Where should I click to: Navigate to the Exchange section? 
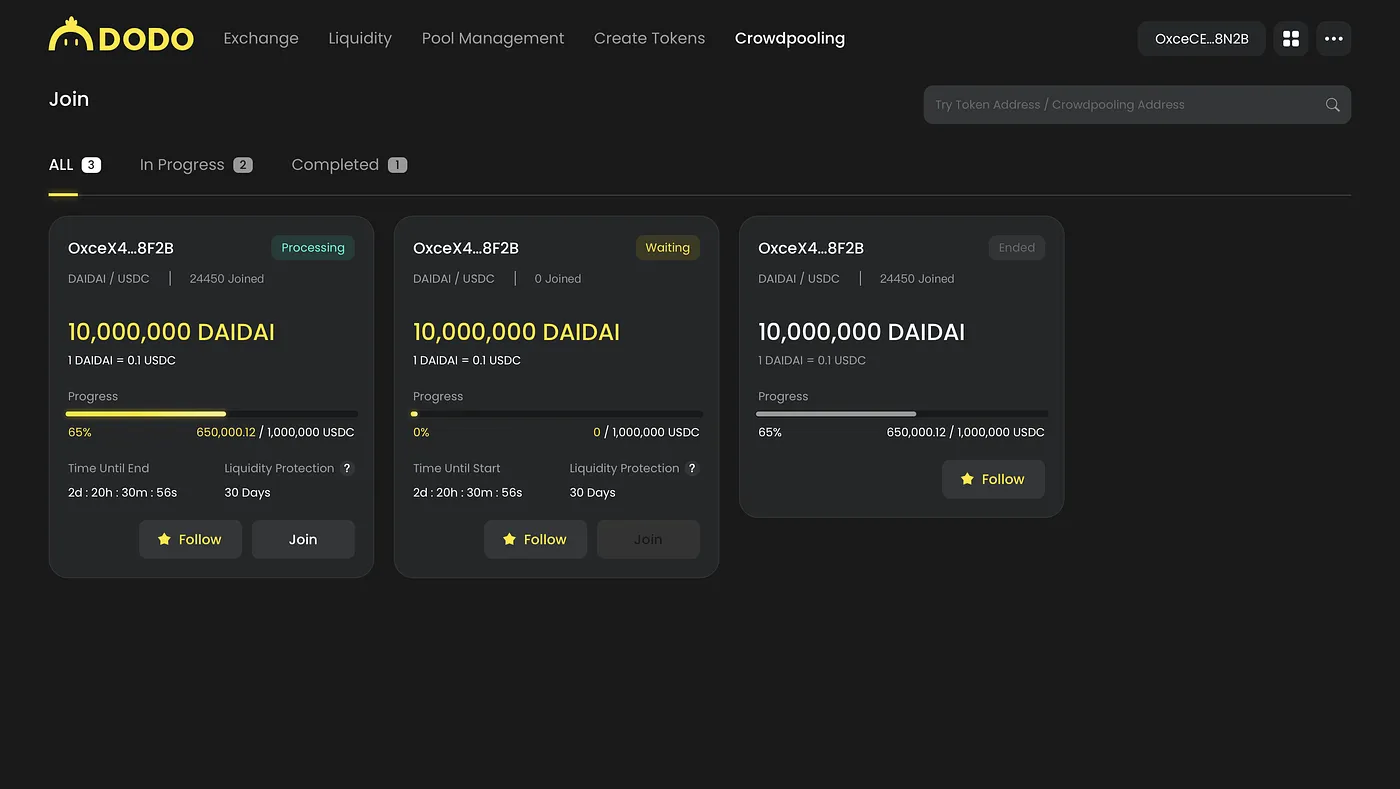pyautogui.click(x=260, y=38)
